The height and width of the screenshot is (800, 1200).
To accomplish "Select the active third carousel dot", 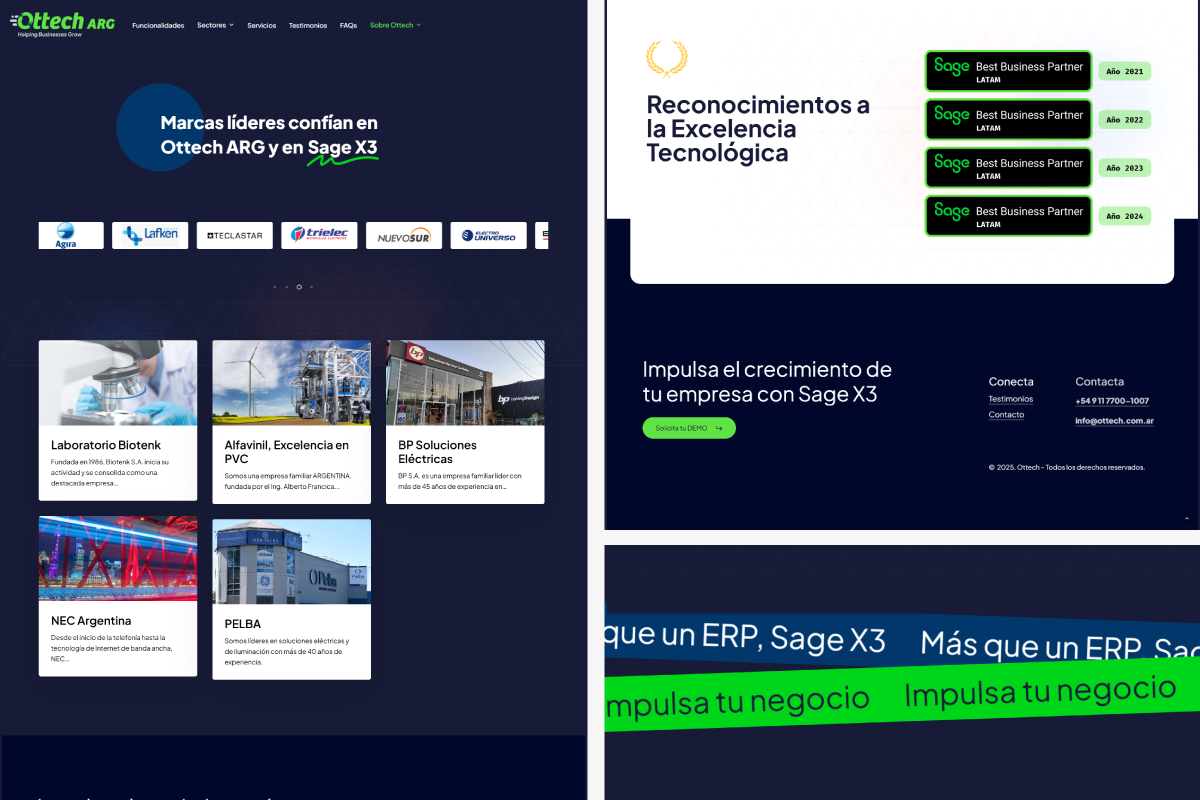I will click(x=299, y=287).
